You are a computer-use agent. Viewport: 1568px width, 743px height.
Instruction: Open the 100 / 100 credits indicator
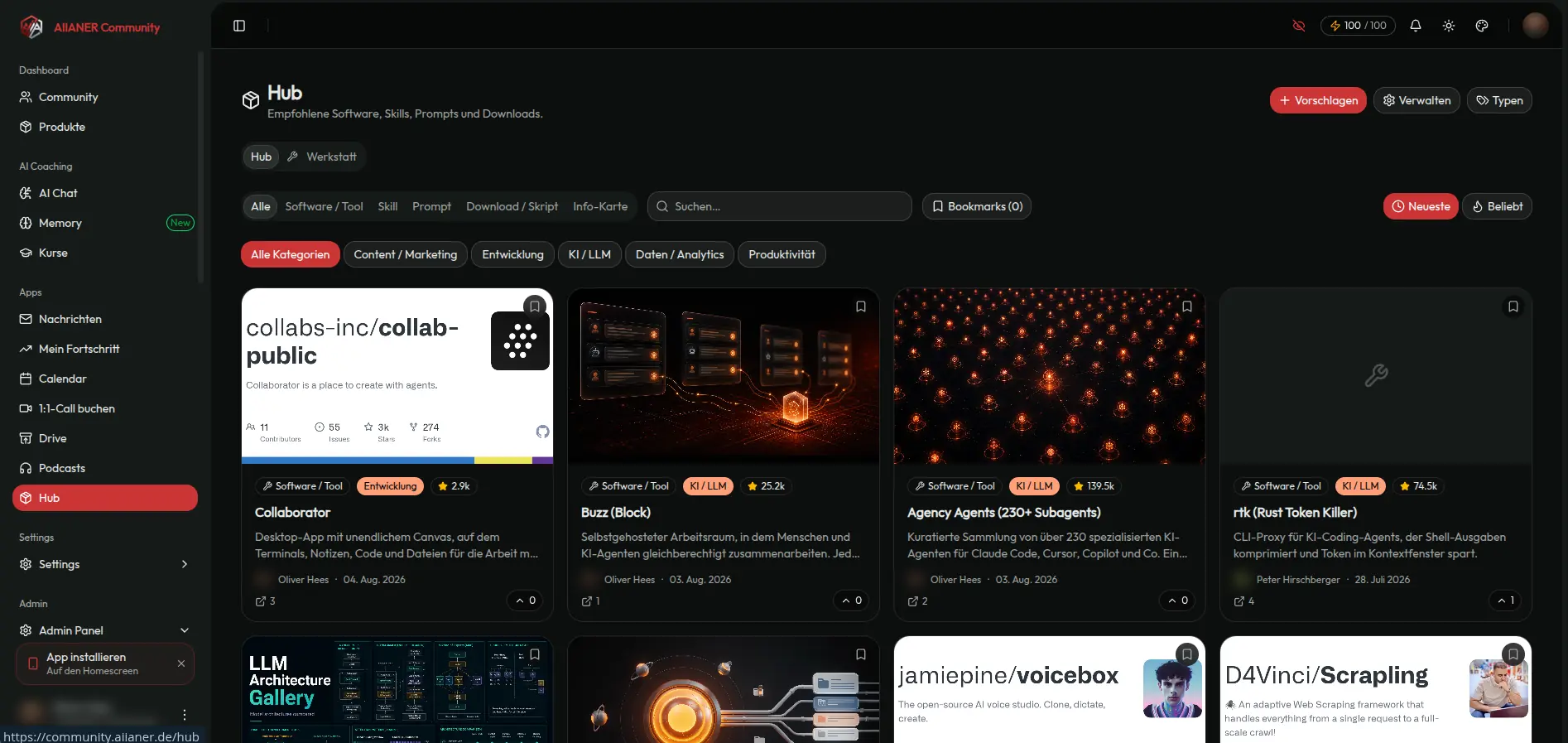(1358, 26)
